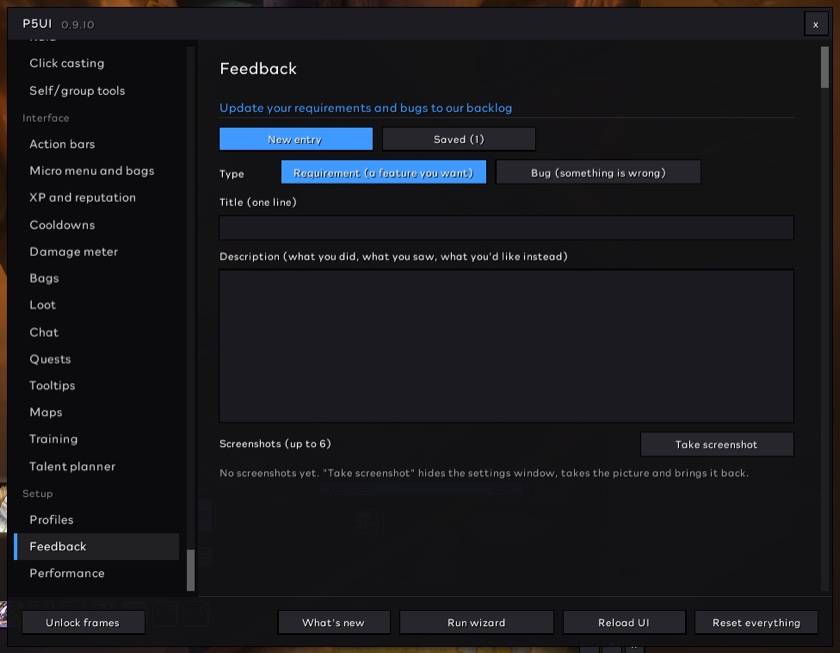Choose Requirement feedback type
840x653 pixels.
[x=384, y=172]
